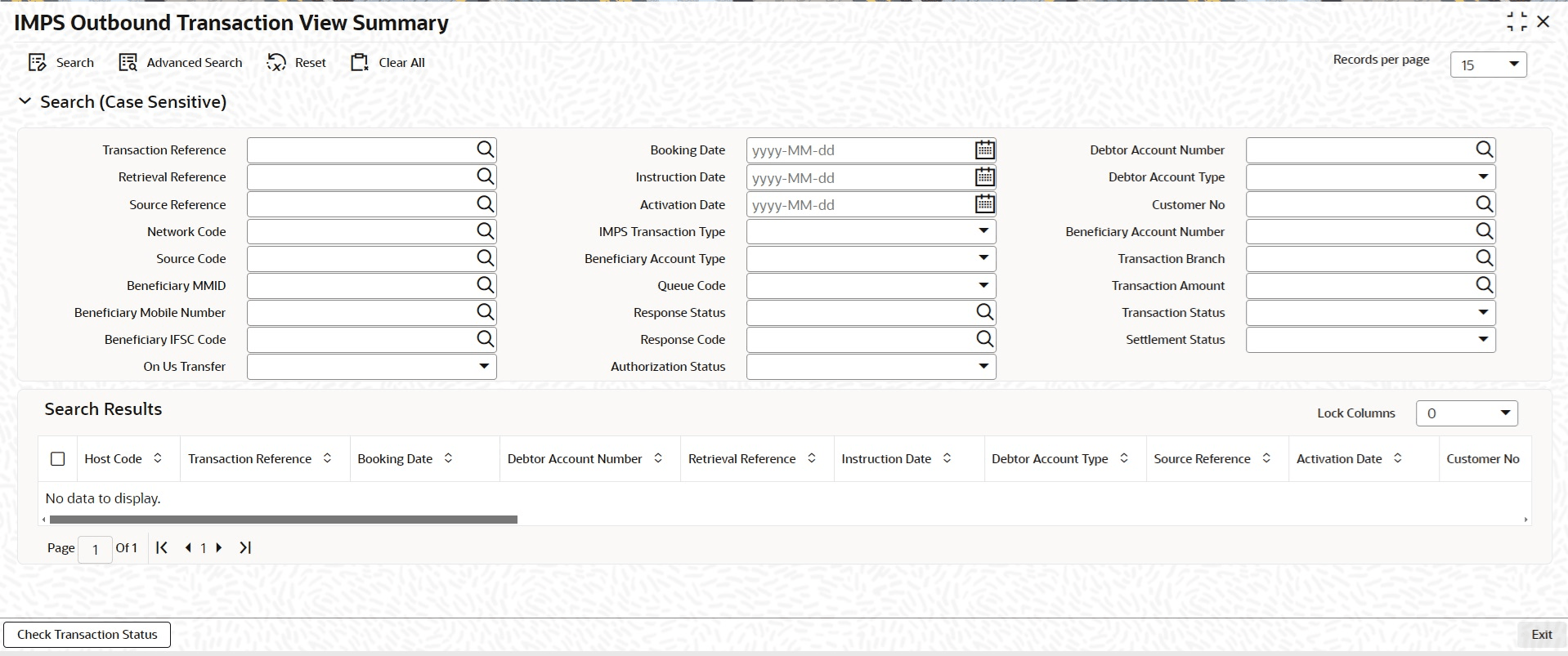Open lookup for Beneficiary Account Number field

pyautogui.click(x=1485, y=231)
